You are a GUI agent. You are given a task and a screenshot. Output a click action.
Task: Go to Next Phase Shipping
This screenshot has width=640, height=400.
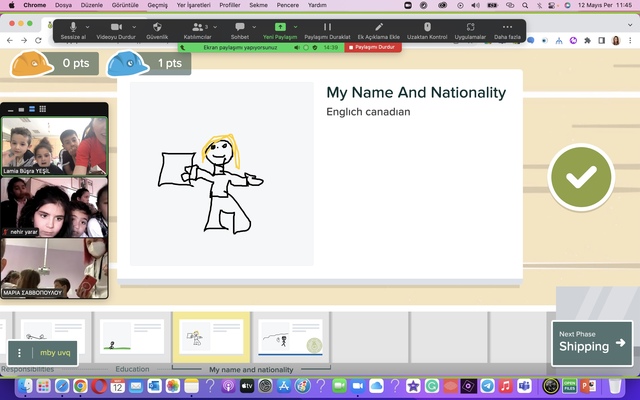coord(592,342)
